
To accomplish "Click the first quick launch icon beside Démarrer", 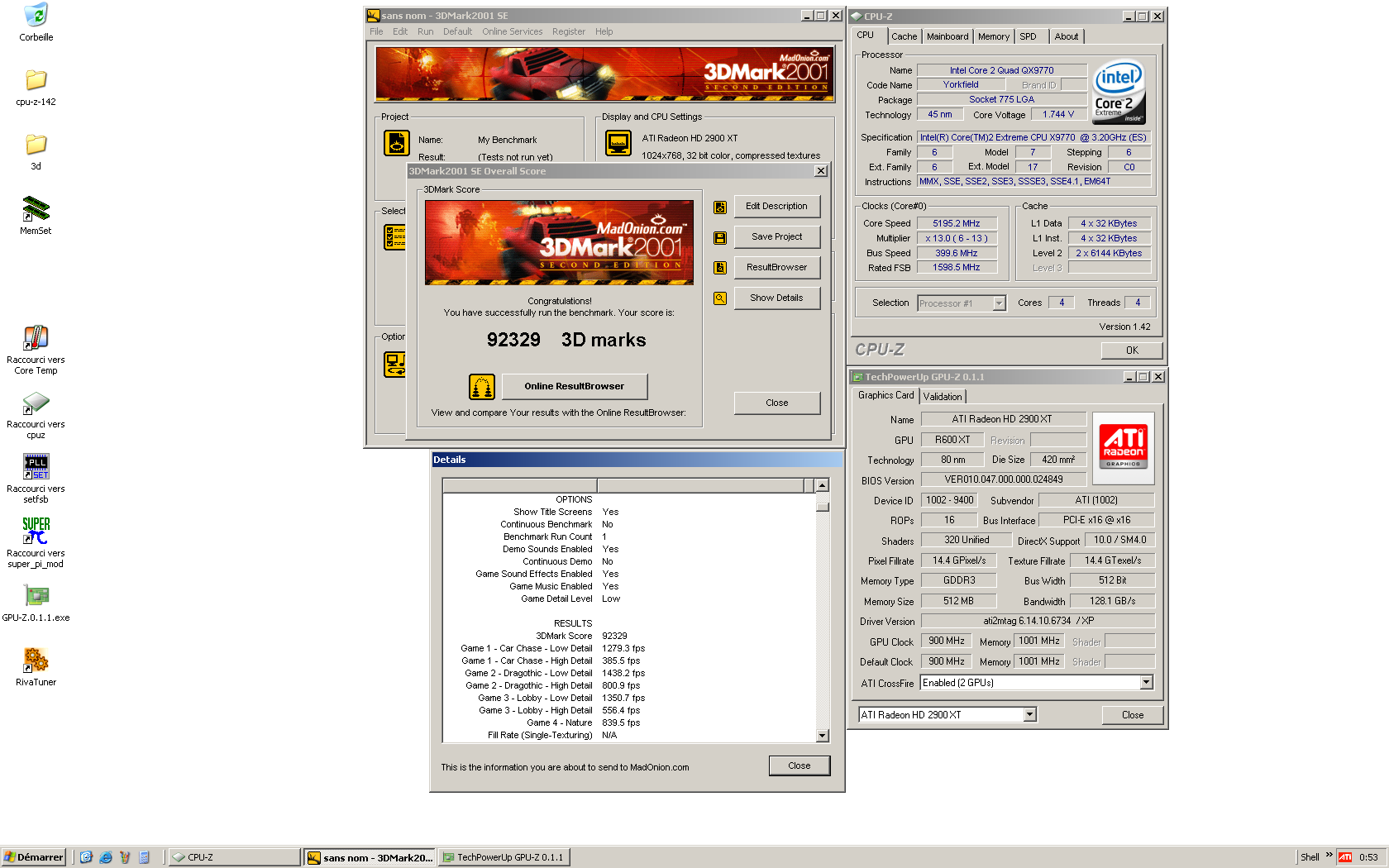I will 85,857.
